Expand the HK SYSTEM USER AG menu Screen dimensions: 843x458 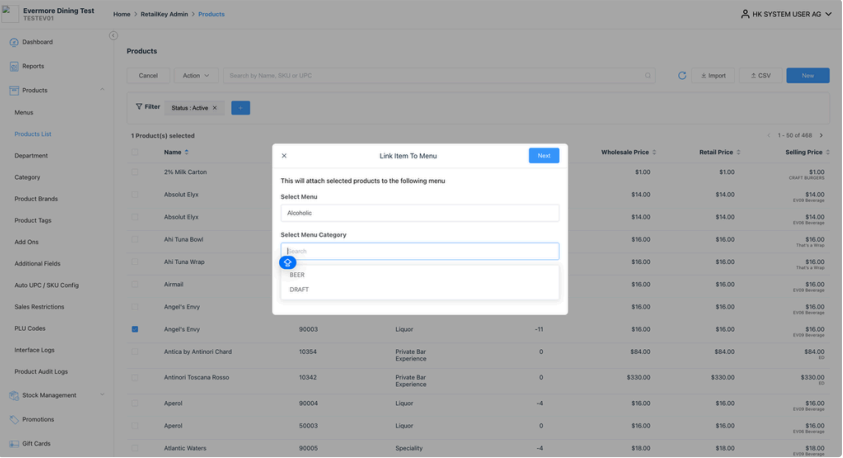point(786,14)
